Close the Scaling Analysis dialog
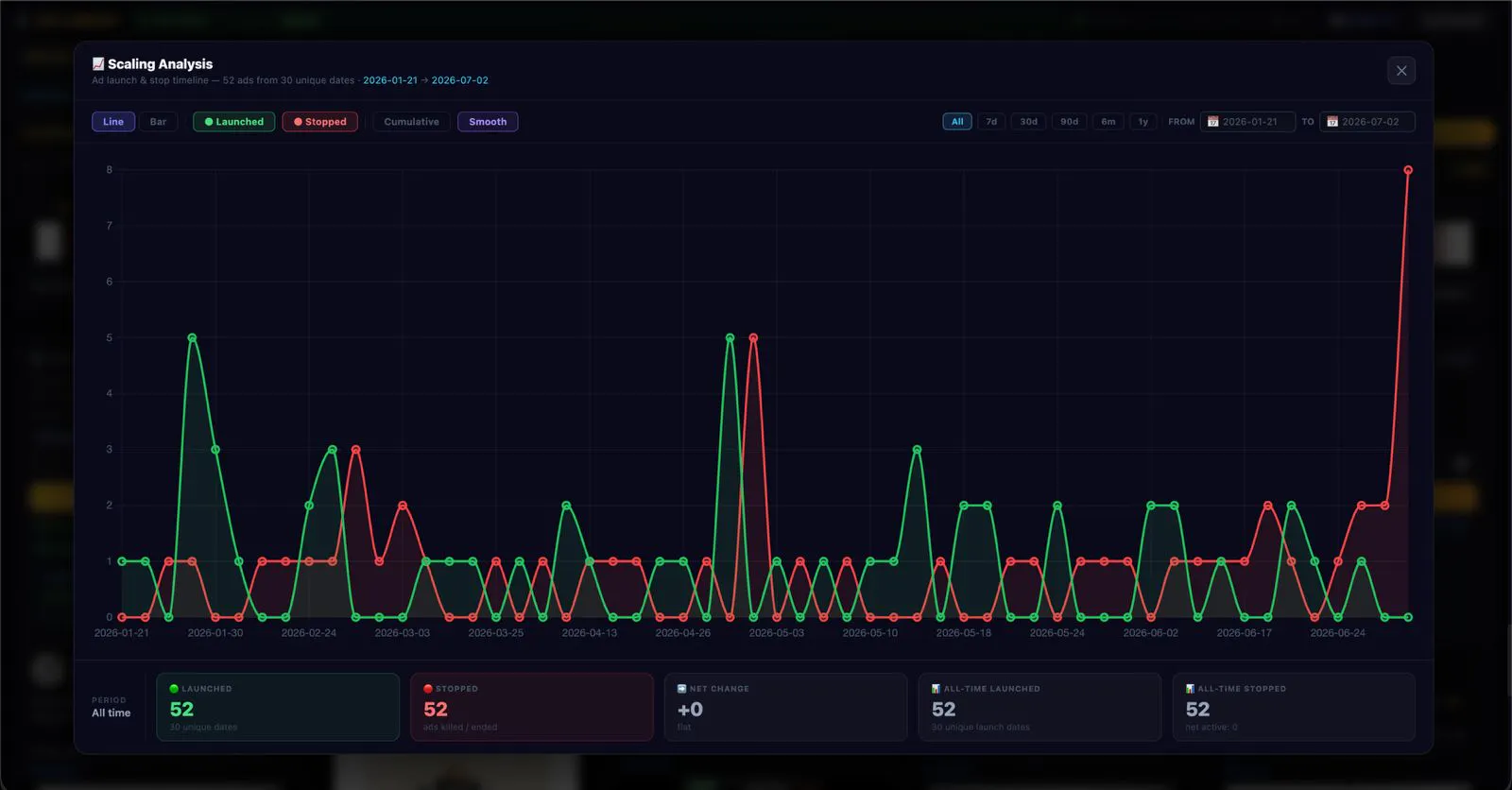This screenshot has width=1512, height=790. 1401,71
